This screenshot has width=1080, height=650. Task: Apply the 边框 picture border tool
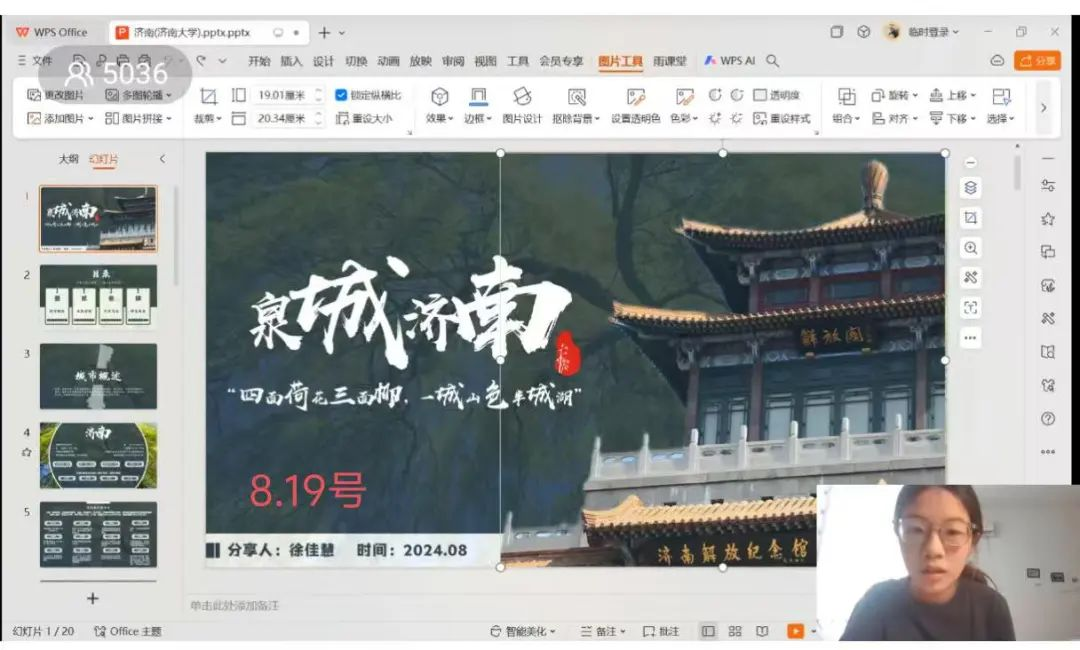point(478,96)
